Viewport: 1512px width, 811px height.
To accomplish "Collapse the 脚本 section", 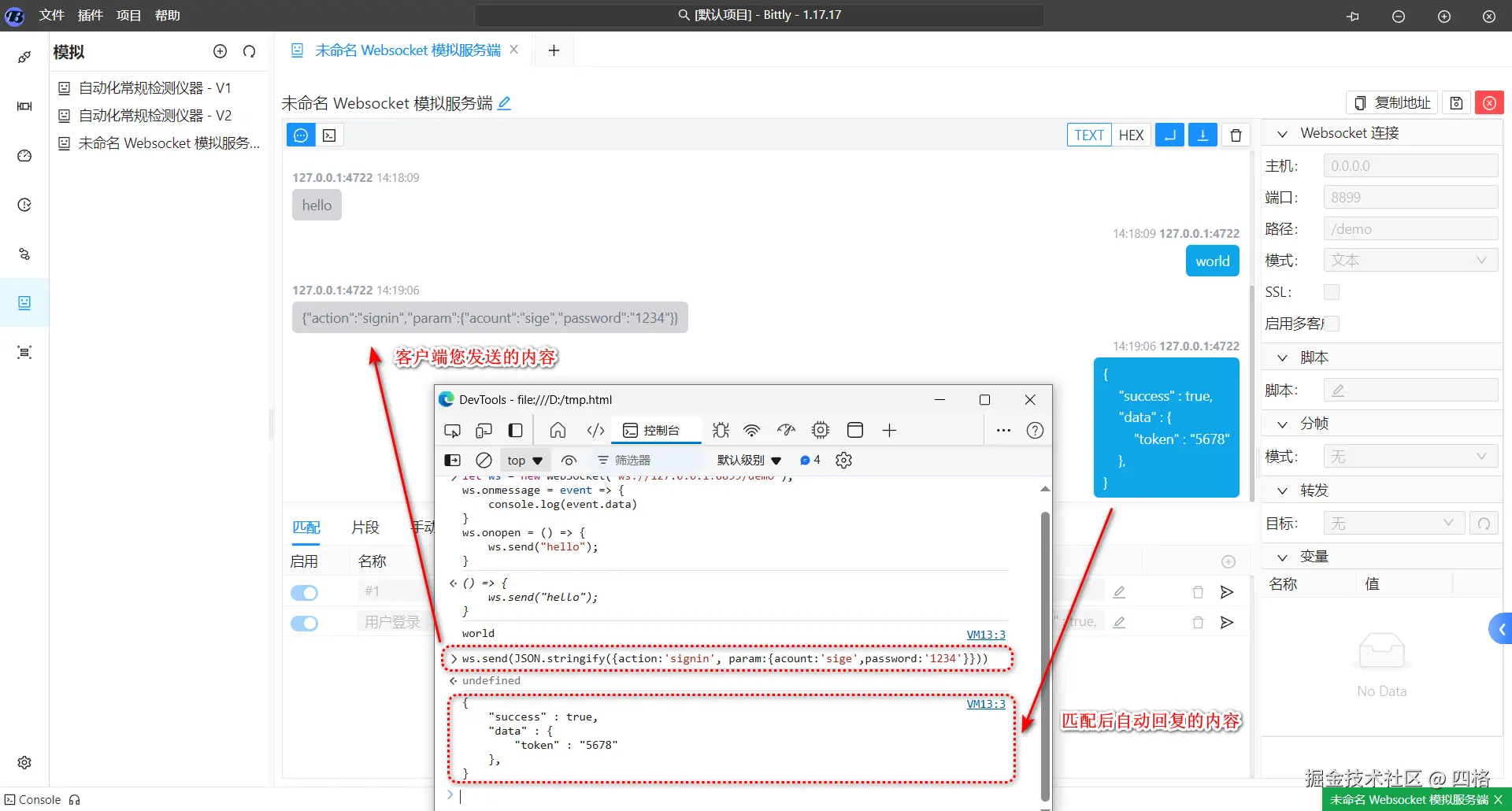I will click(1282, 358).
